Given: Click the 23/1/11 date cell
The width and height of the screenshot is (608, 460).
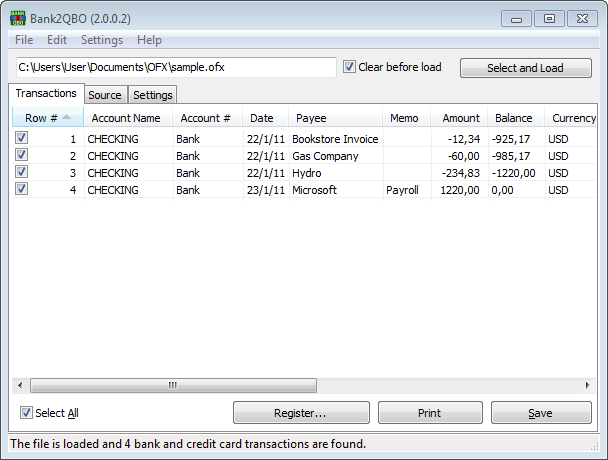Looking at the screenshot, I should 266,190.
